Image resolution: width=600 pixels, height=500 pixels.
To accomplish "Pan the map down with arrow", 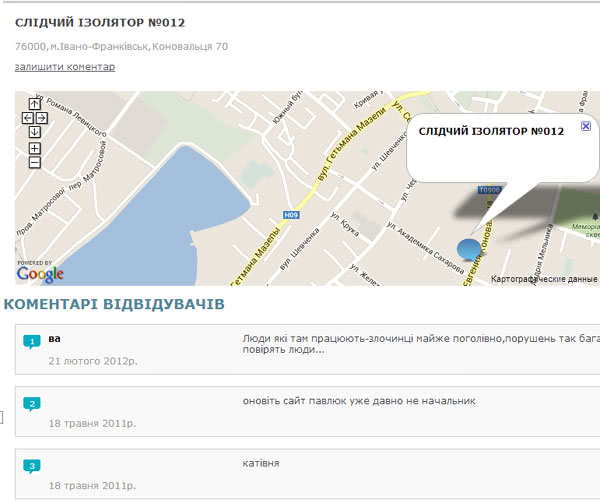I will [34, 132].
